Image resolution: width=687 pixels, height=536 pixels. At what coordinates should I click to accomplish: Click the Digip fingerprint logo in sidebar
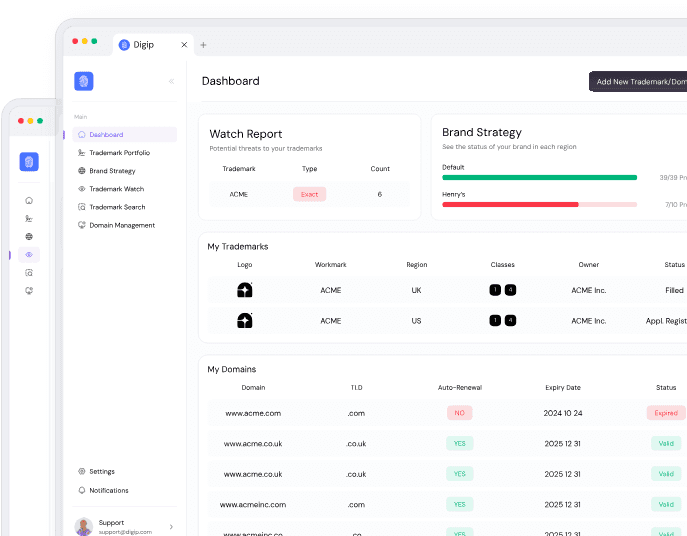coord(84,82)
